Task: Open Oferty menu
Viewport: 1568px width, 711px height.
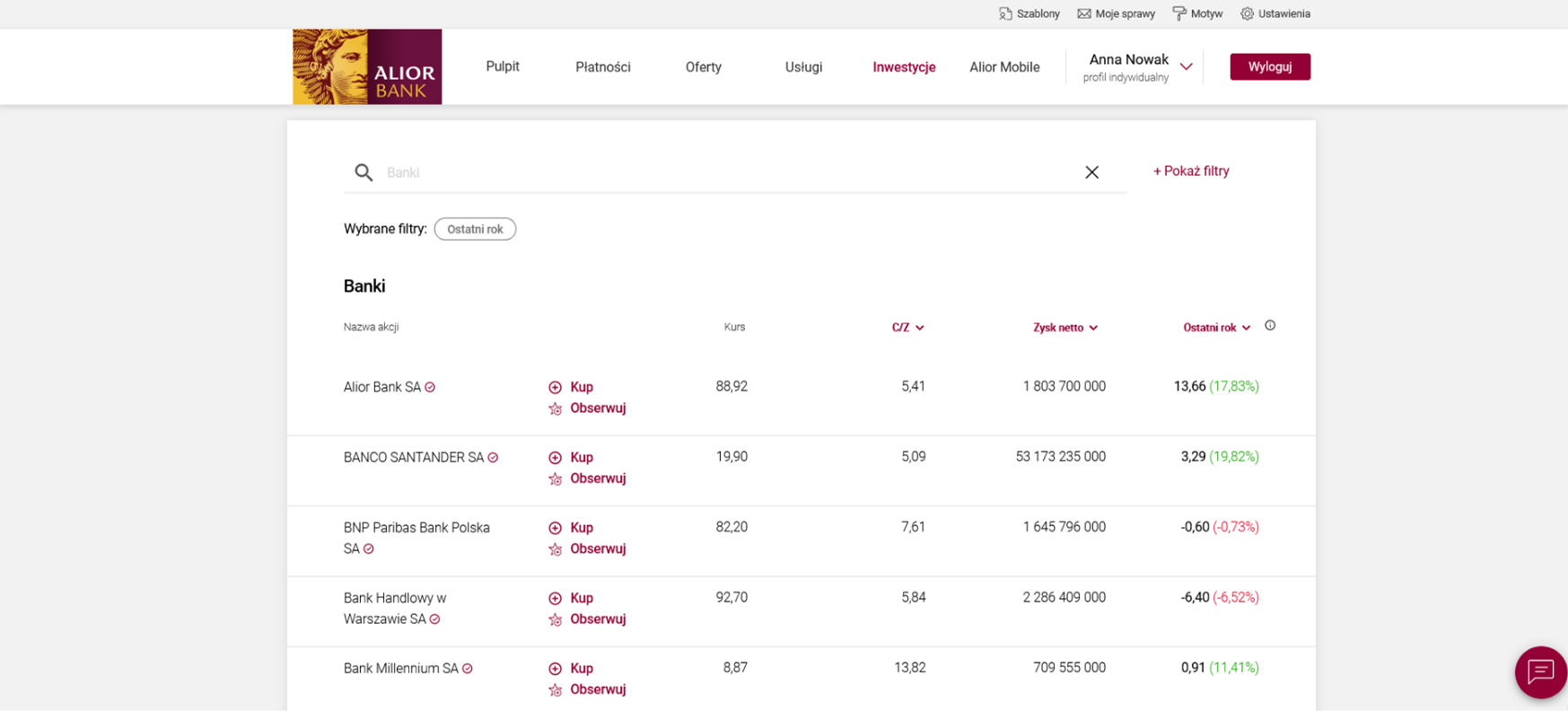Action: [x=704, y=67]
